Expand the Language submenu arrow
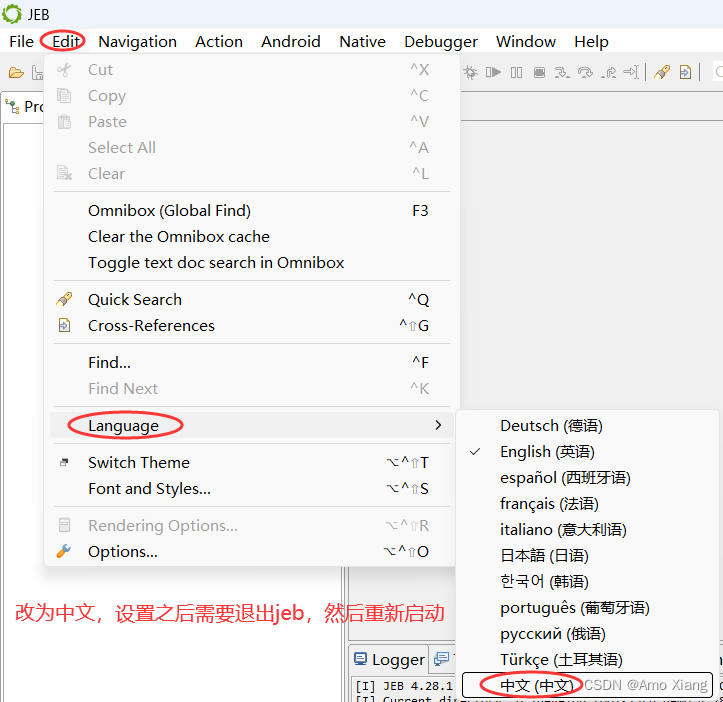 pyautogui.click(x=438, y=425)
